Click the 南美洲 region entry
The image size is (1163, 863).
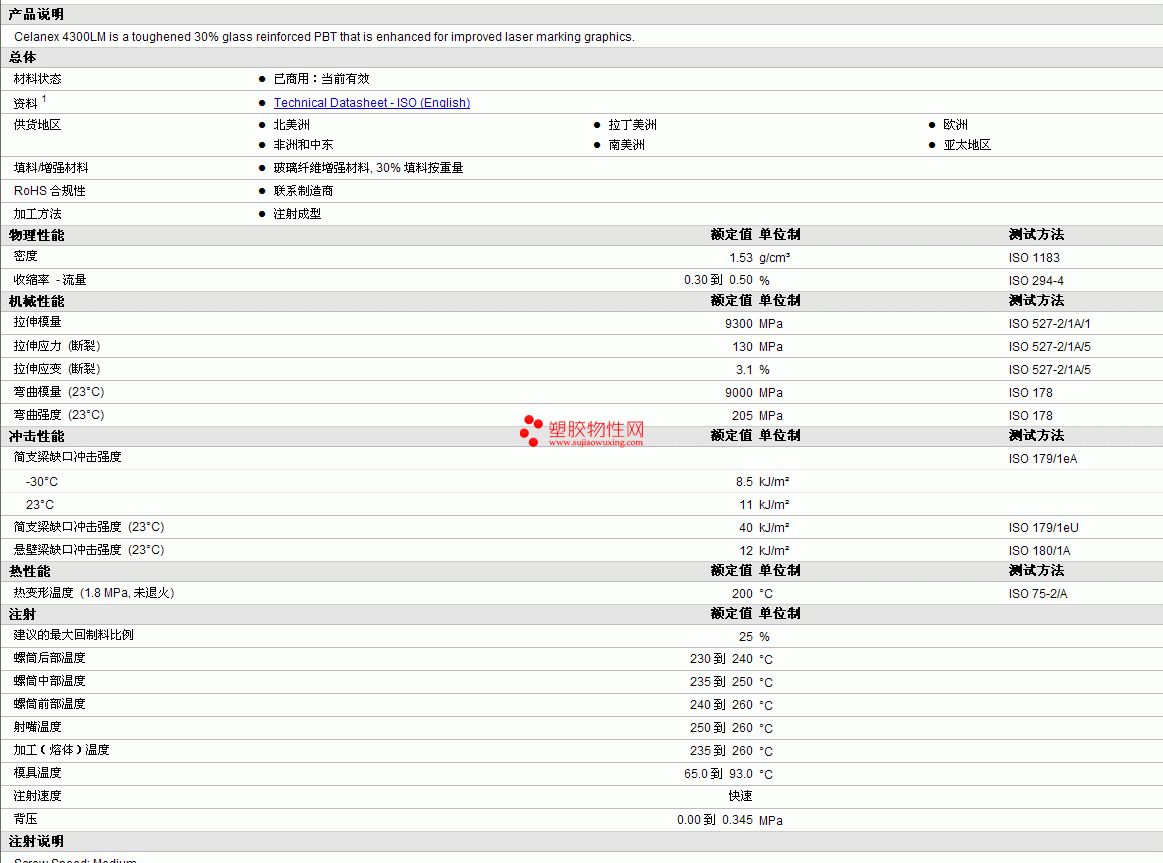pos(627,145)
